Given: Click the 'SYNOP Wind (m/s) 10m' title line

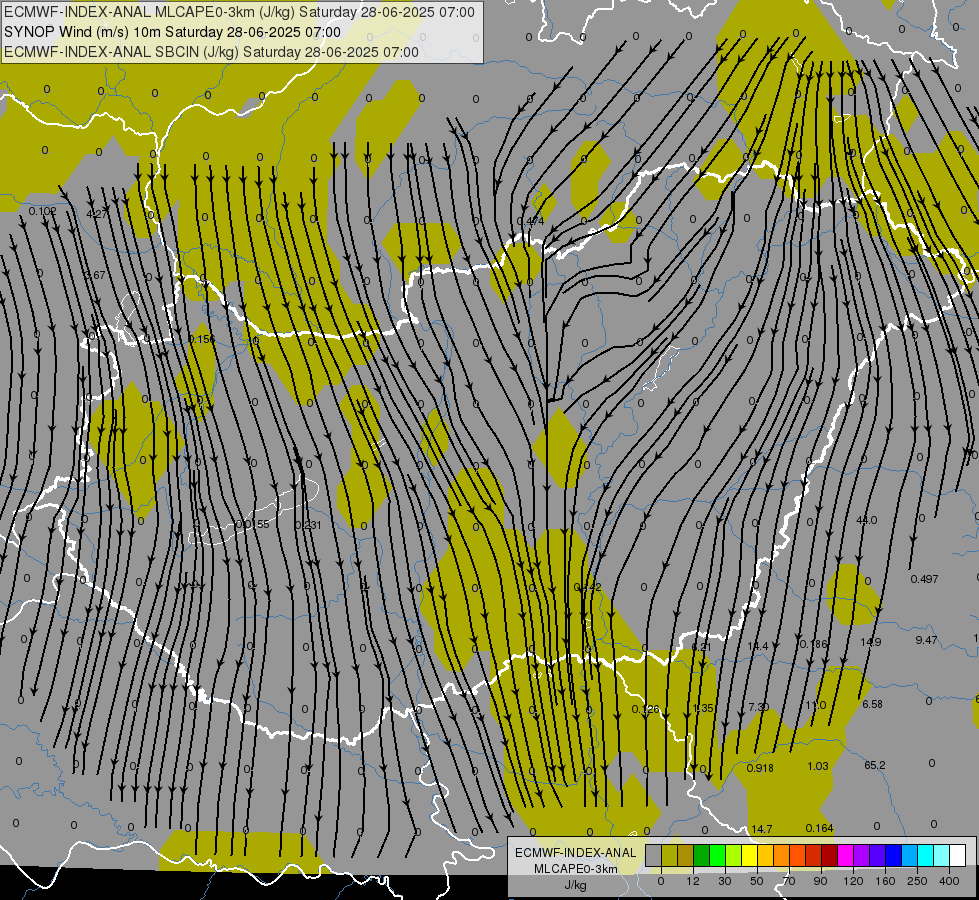Looking at the screenshot, I should pos(82,32).
